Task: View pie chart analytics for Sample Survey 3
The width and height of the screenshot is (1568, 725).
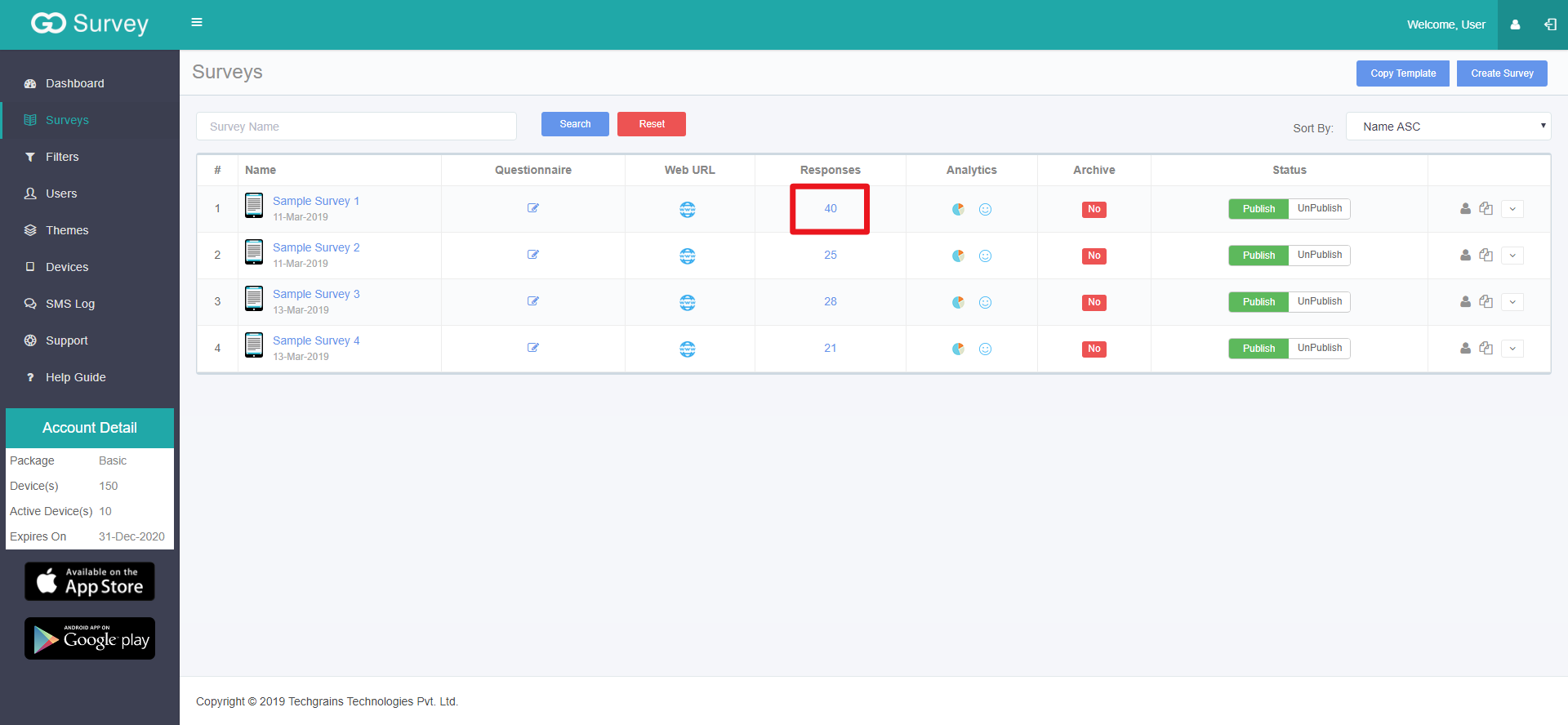Action: point(958,303)
